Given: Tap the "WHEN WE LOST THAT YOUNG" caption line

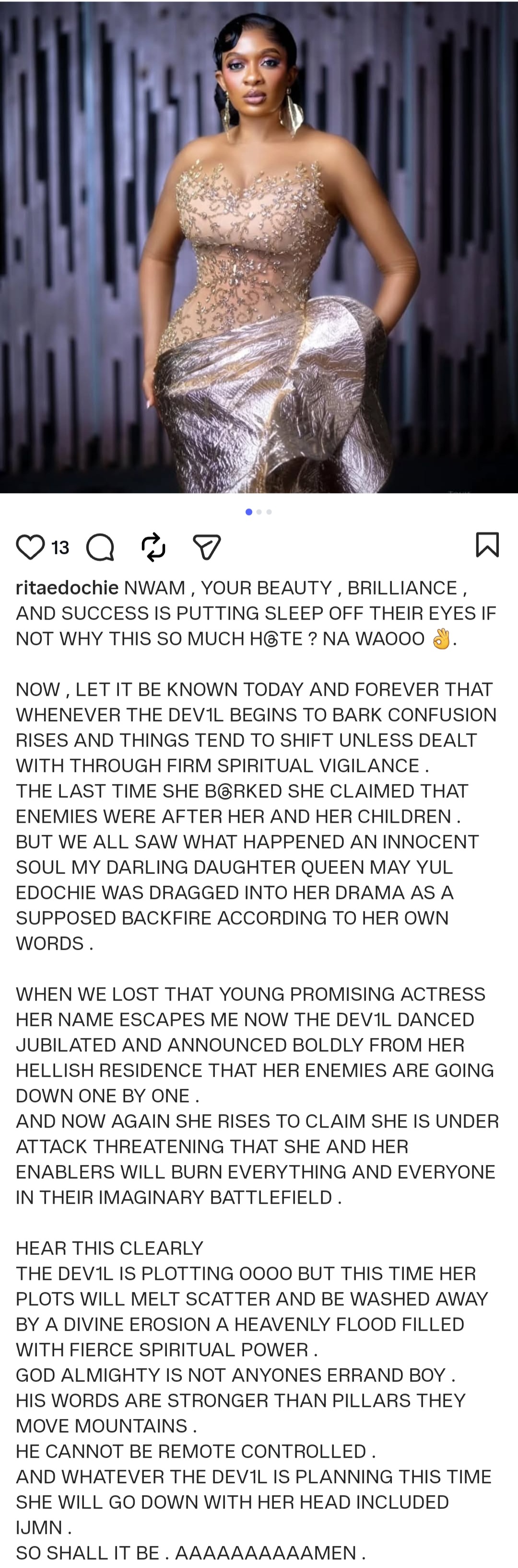Looking at the screenshot, I should (250, 993).
